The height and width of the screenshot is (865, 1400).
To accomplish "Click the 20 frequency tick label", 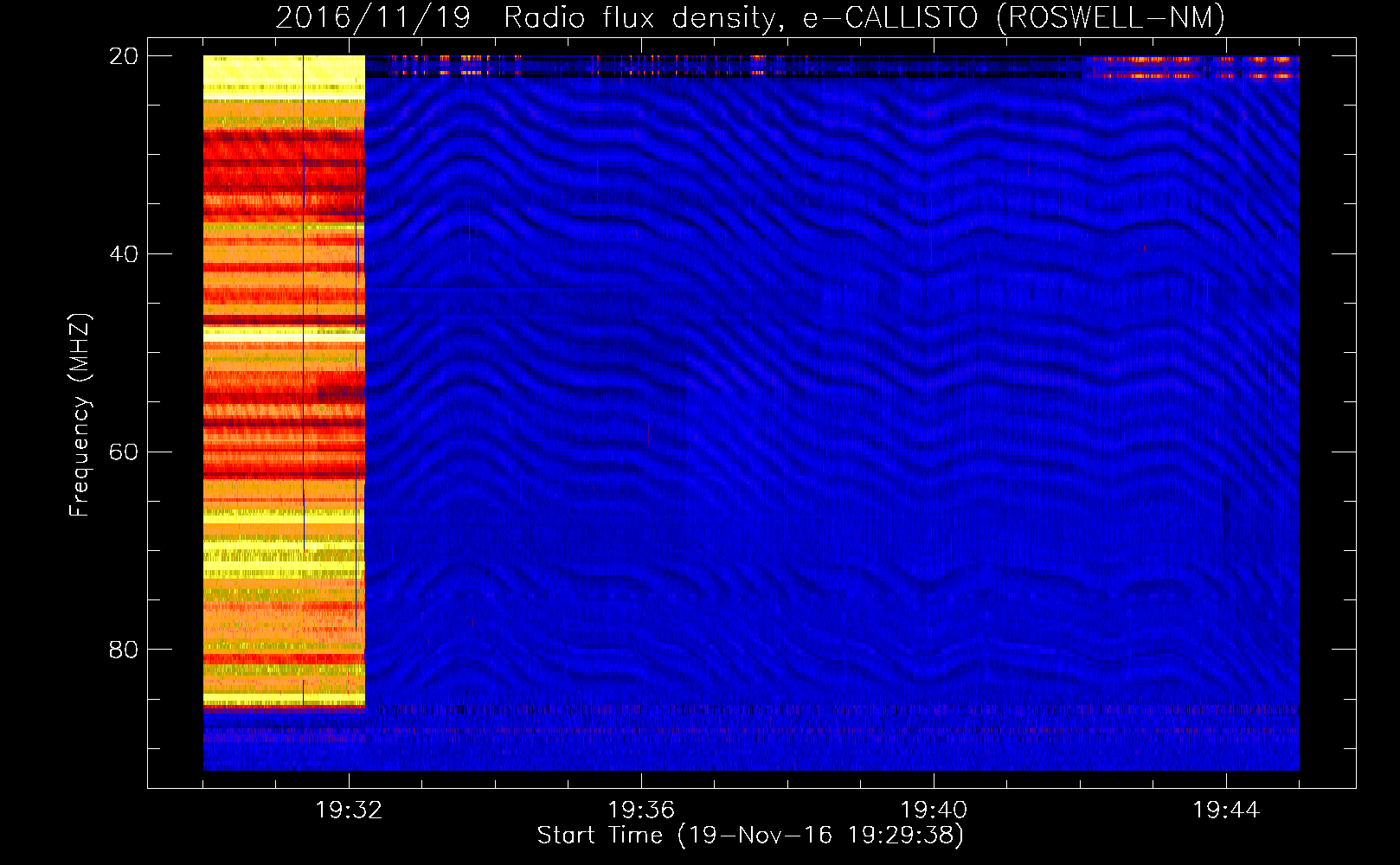I will click(124, 56).
